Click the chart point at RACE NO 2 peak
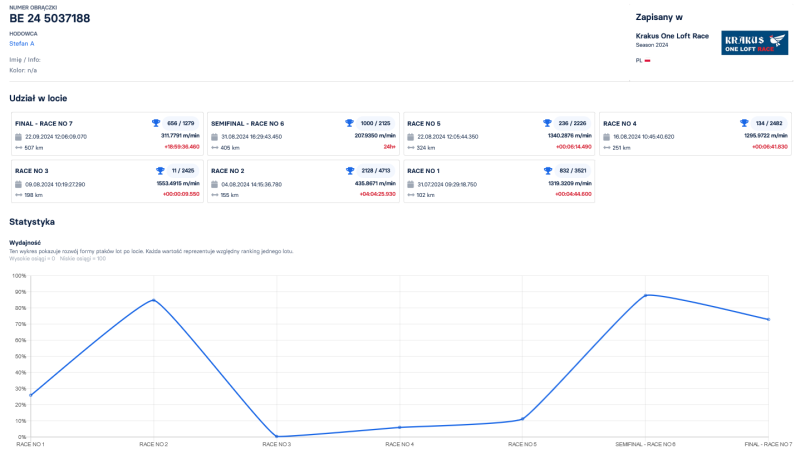The width and height of the screenshot is (800, 459). coord(153,300)
